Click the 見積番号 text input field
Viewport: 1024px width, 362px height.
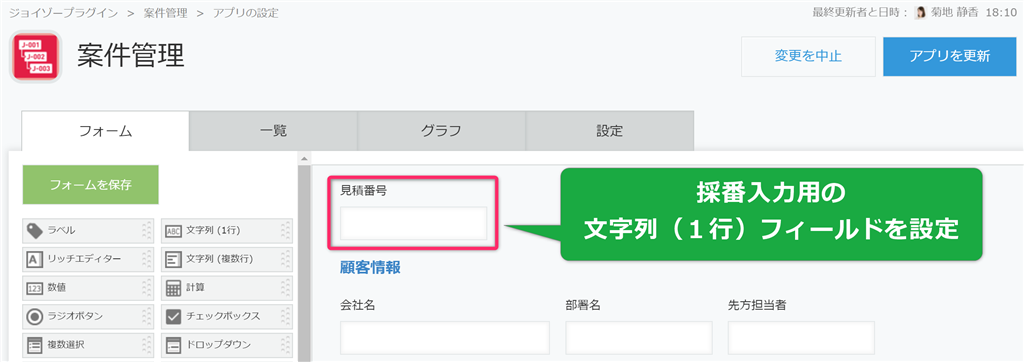pos(413,223)
